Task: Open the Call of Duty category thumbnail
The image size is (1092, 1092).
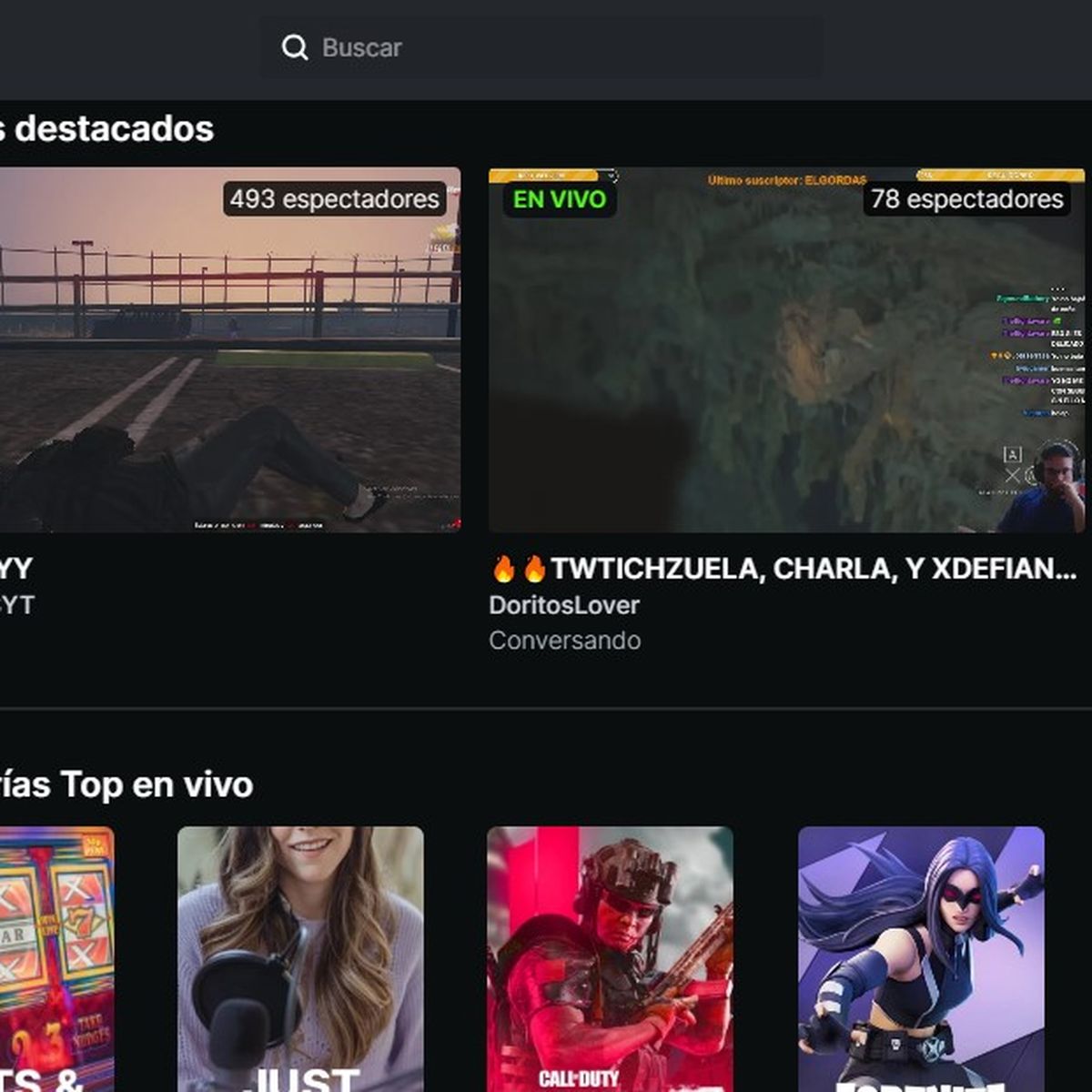Action: point(610,955)
